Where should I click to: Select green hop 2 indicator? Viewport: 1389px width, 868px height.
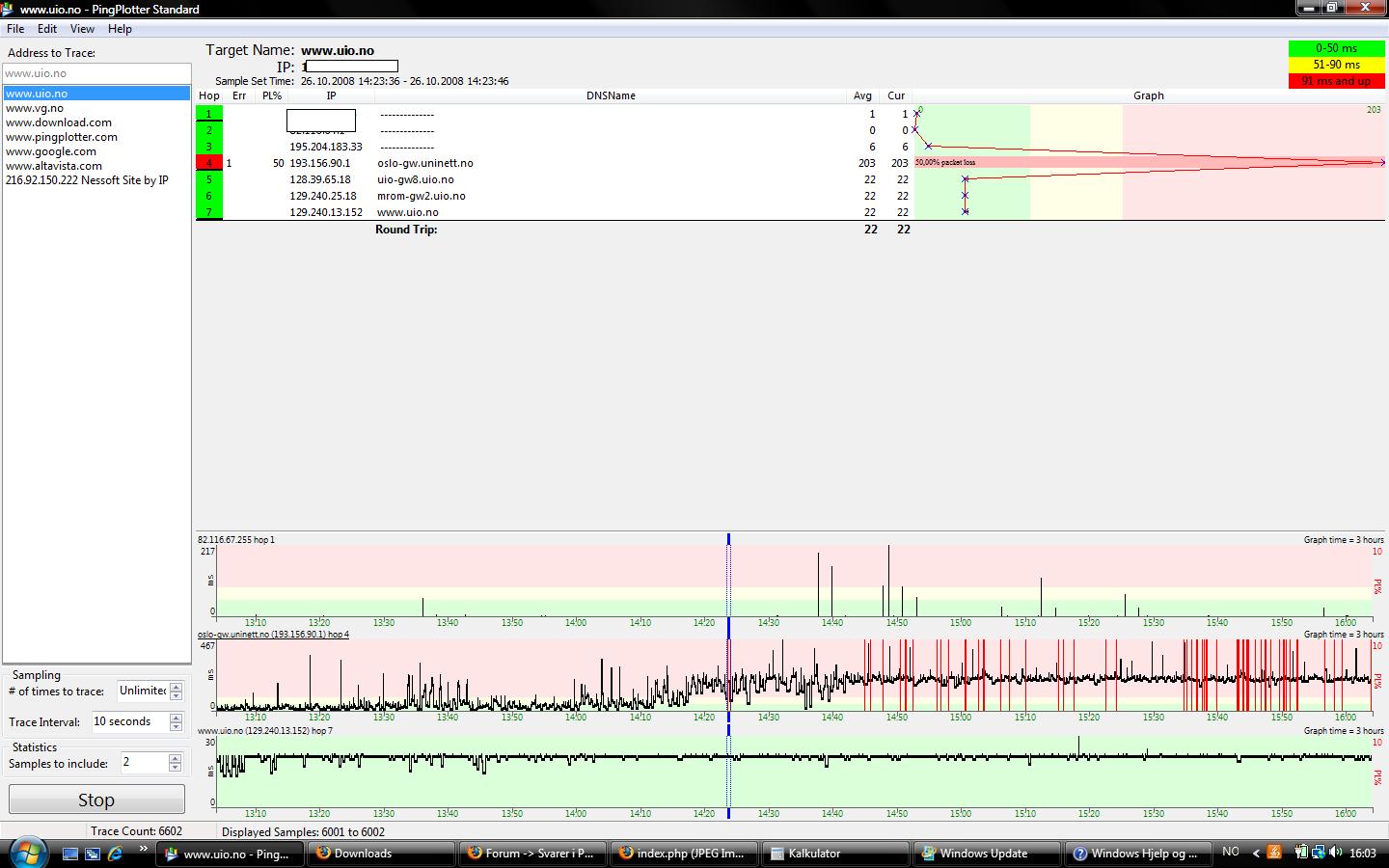coord(208,130)
